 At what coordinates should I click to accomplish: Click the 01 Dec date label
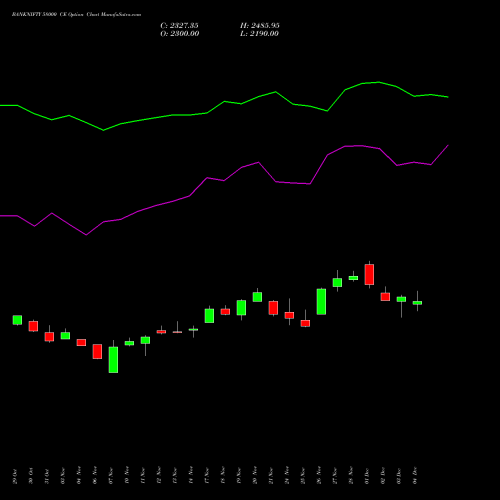(367, 476)
